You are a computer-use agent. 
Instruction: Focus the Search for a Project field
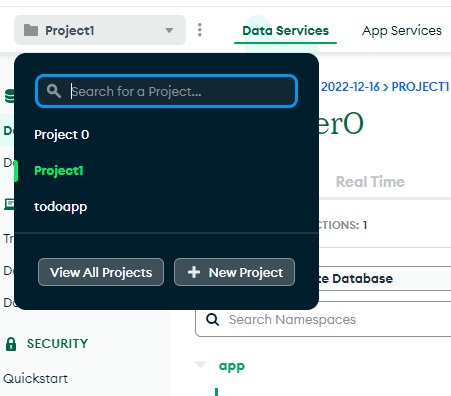(166, 91)
